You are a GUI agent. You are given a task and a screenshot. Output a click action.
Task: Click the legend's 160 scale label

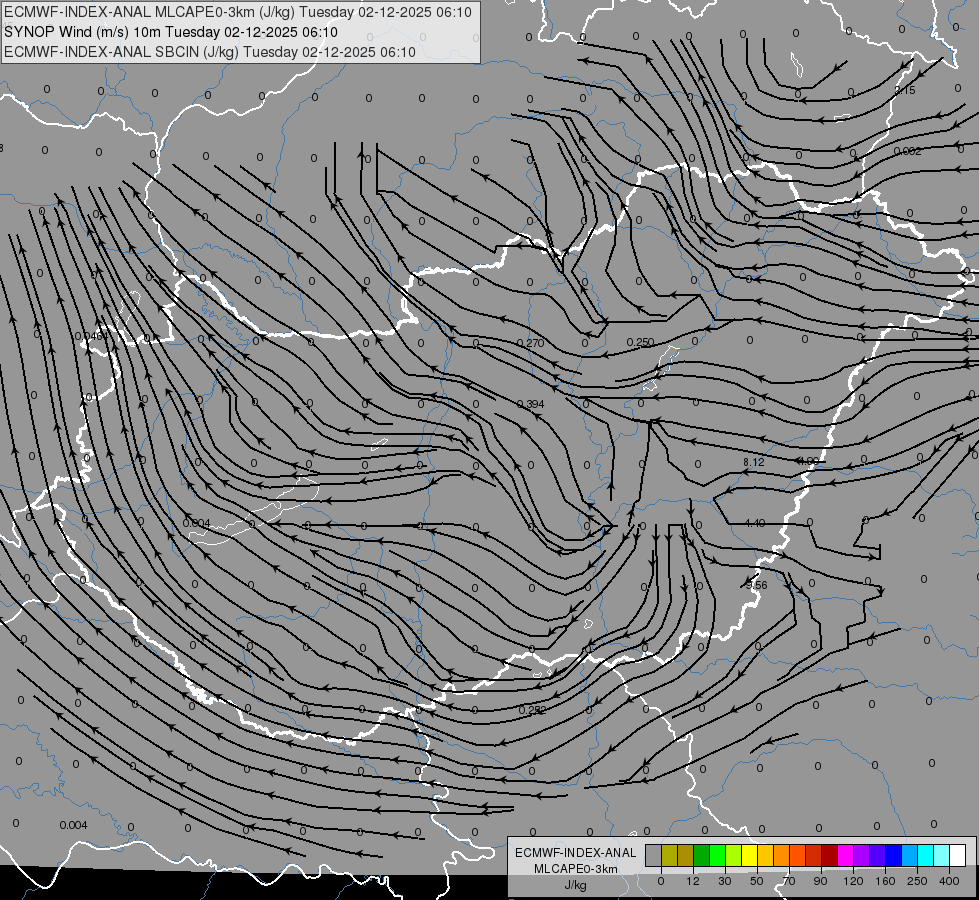(x=885, y=881)
